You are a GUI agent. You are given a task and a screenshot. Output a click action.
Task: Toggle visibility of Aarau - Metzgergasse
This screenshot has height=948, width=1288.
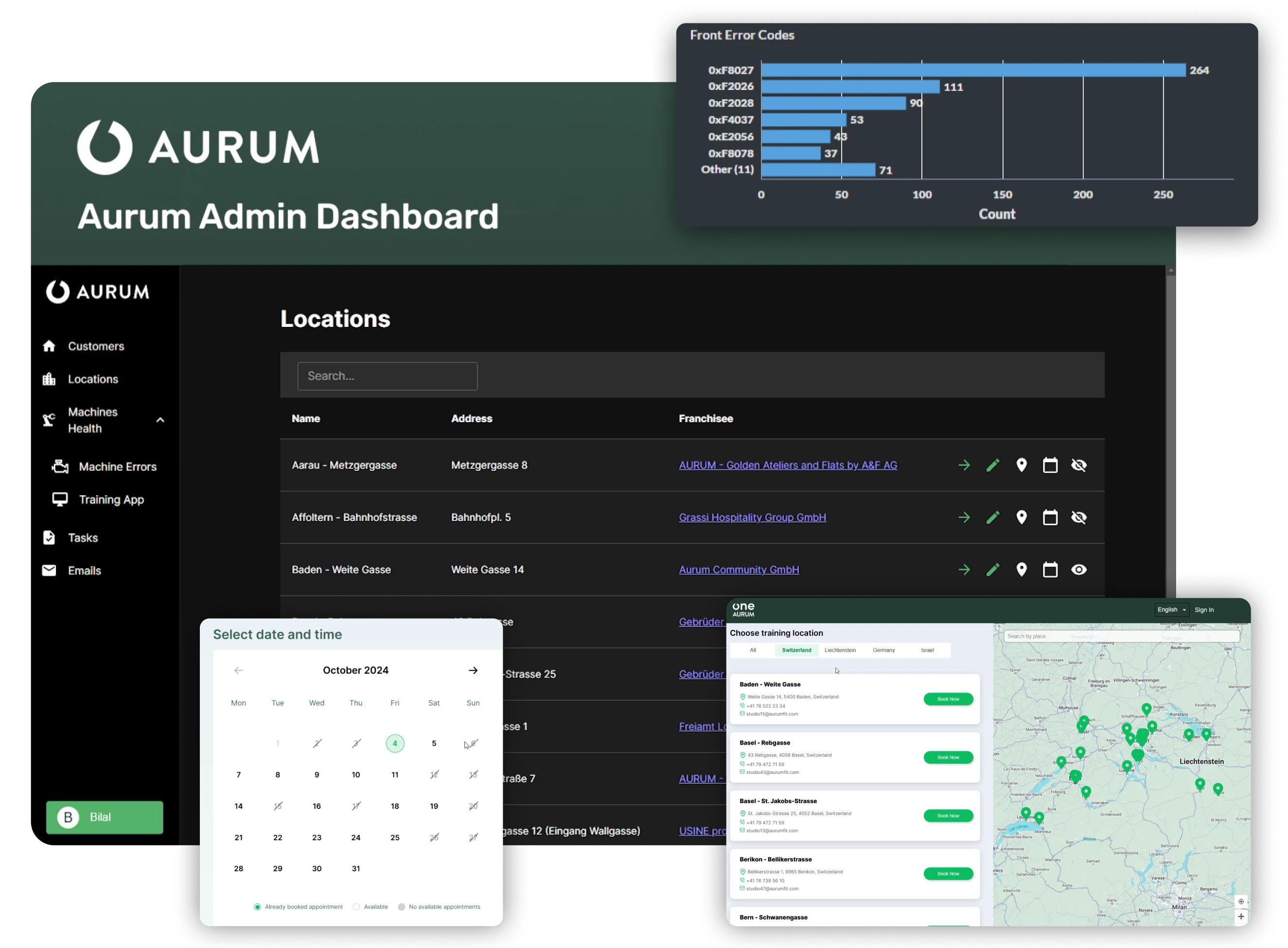[1079, 465]
